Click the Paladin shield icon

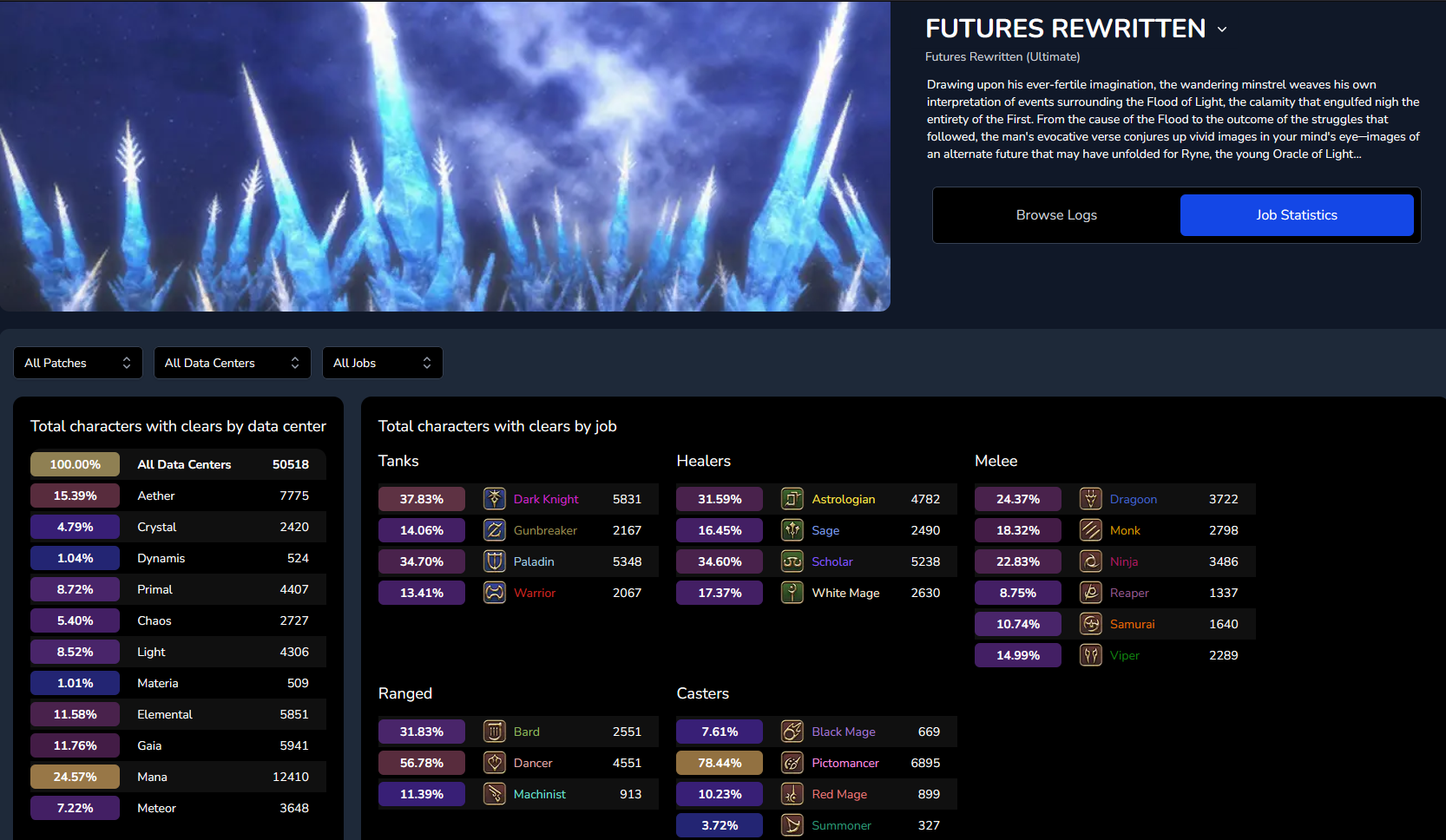point(494,561)
